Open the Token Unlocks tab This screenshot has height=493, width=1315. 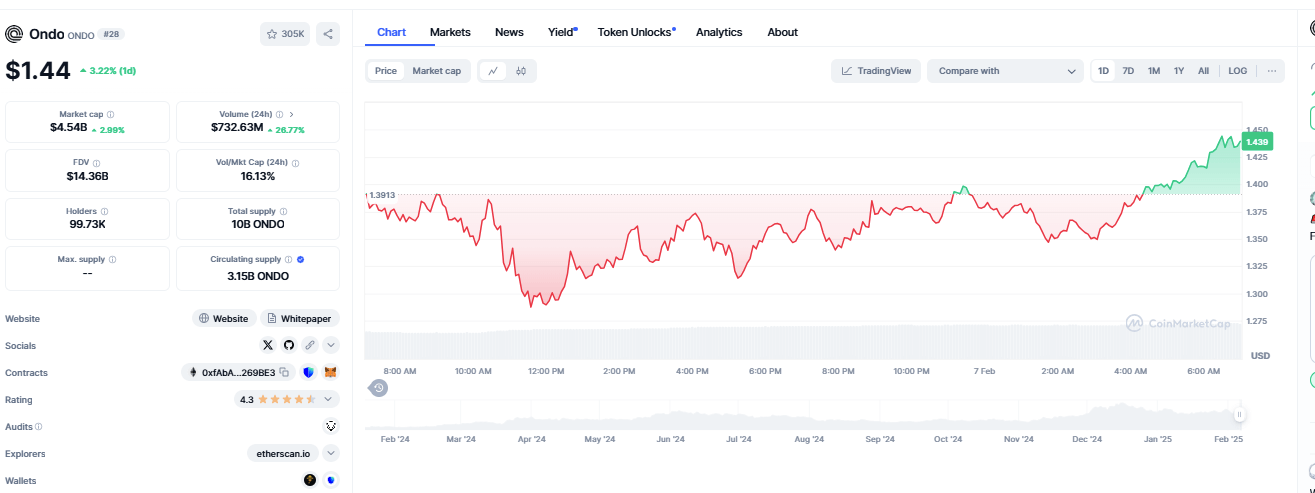tap(635, 32)
